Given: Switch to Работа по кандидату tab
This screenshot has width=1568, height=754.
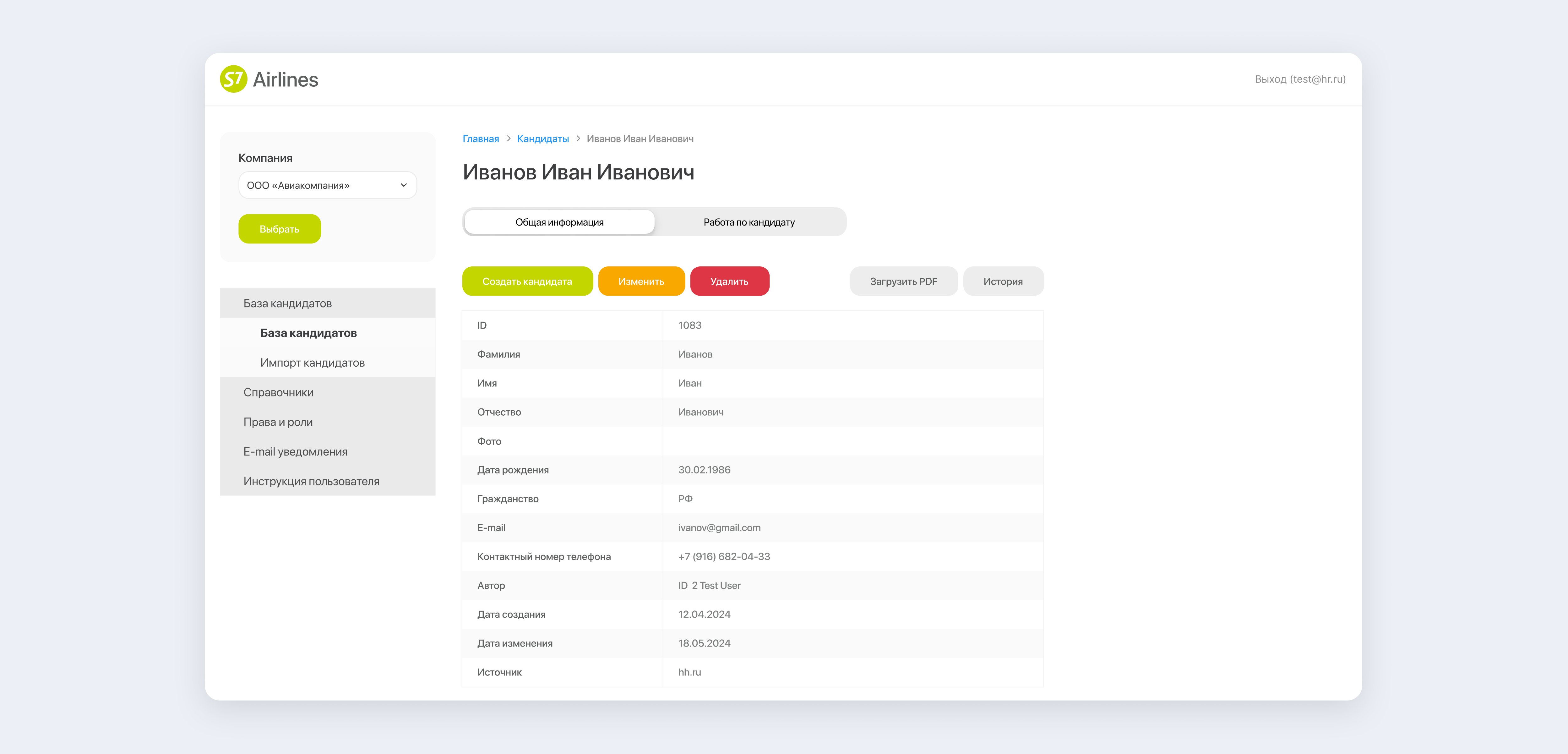Looking at the screenshot, I should coord(749,222).
